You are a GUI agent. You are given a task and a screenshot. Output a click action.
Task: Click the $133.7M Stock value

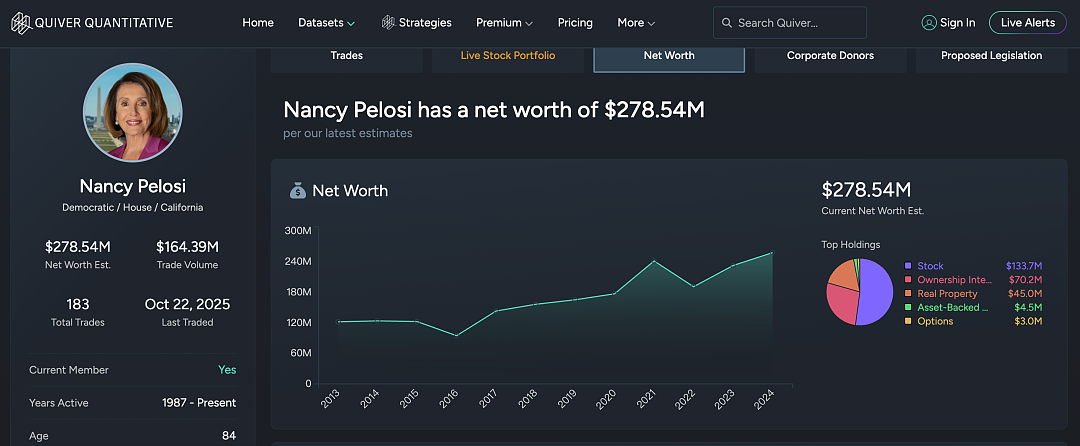pos(1024,266)
